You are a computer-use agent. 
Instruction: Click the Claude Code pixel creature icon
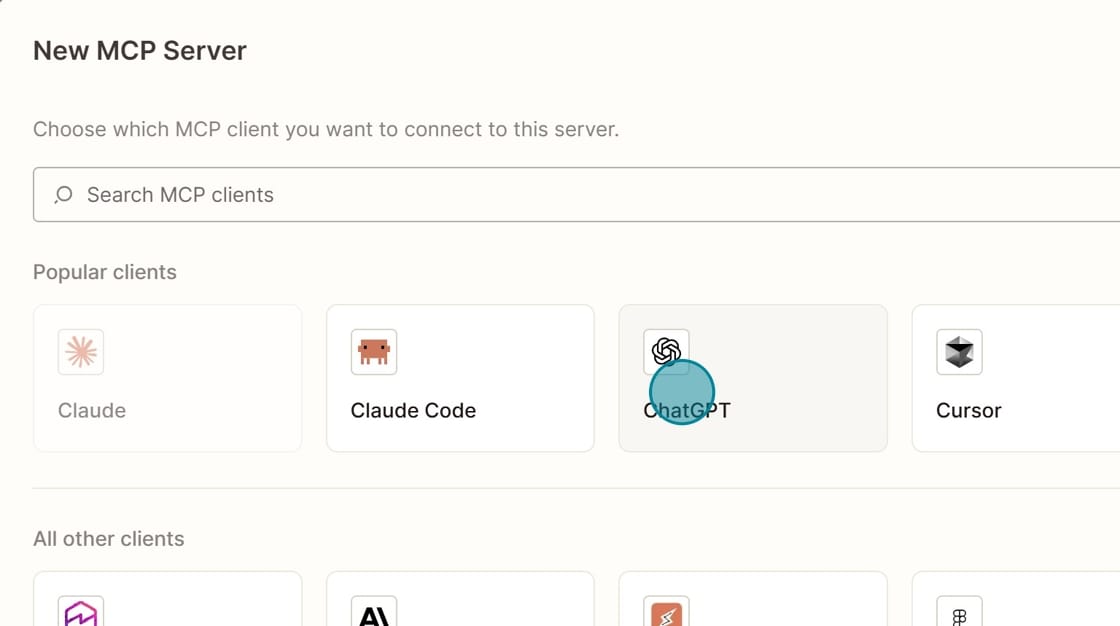[x=374, y=352]
